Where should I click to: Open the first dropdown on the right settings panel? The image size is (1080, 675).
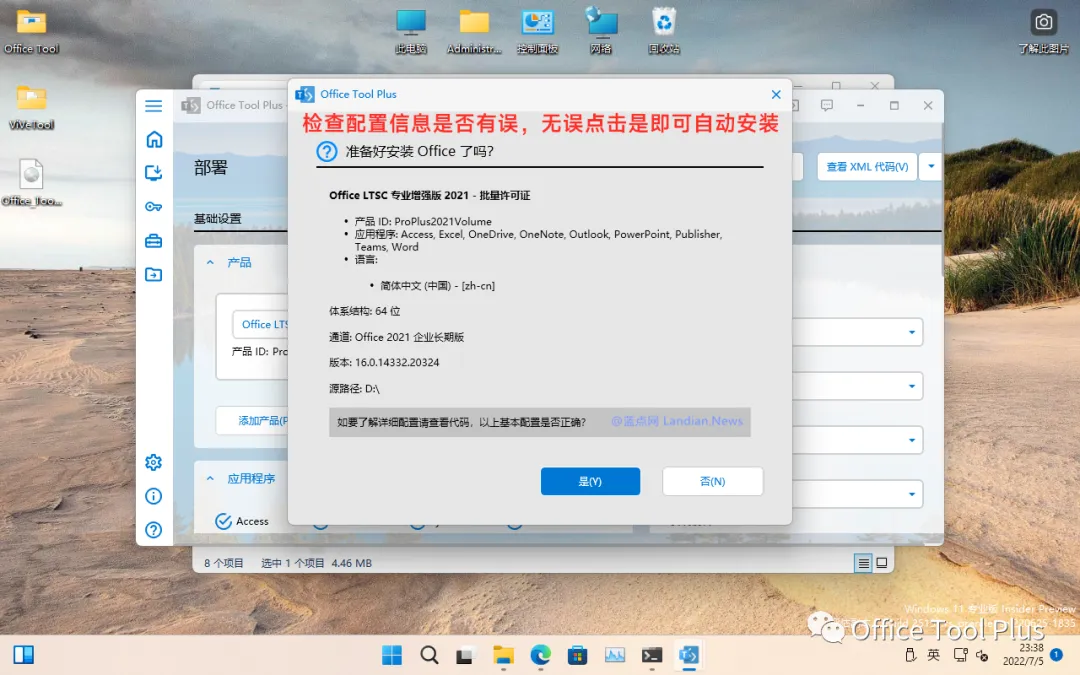(858, 332)
